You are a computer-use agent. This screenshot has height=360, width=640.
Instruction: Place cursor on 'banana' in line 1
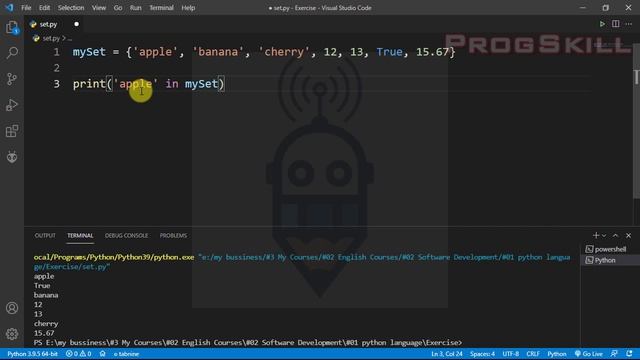point(218,52)
